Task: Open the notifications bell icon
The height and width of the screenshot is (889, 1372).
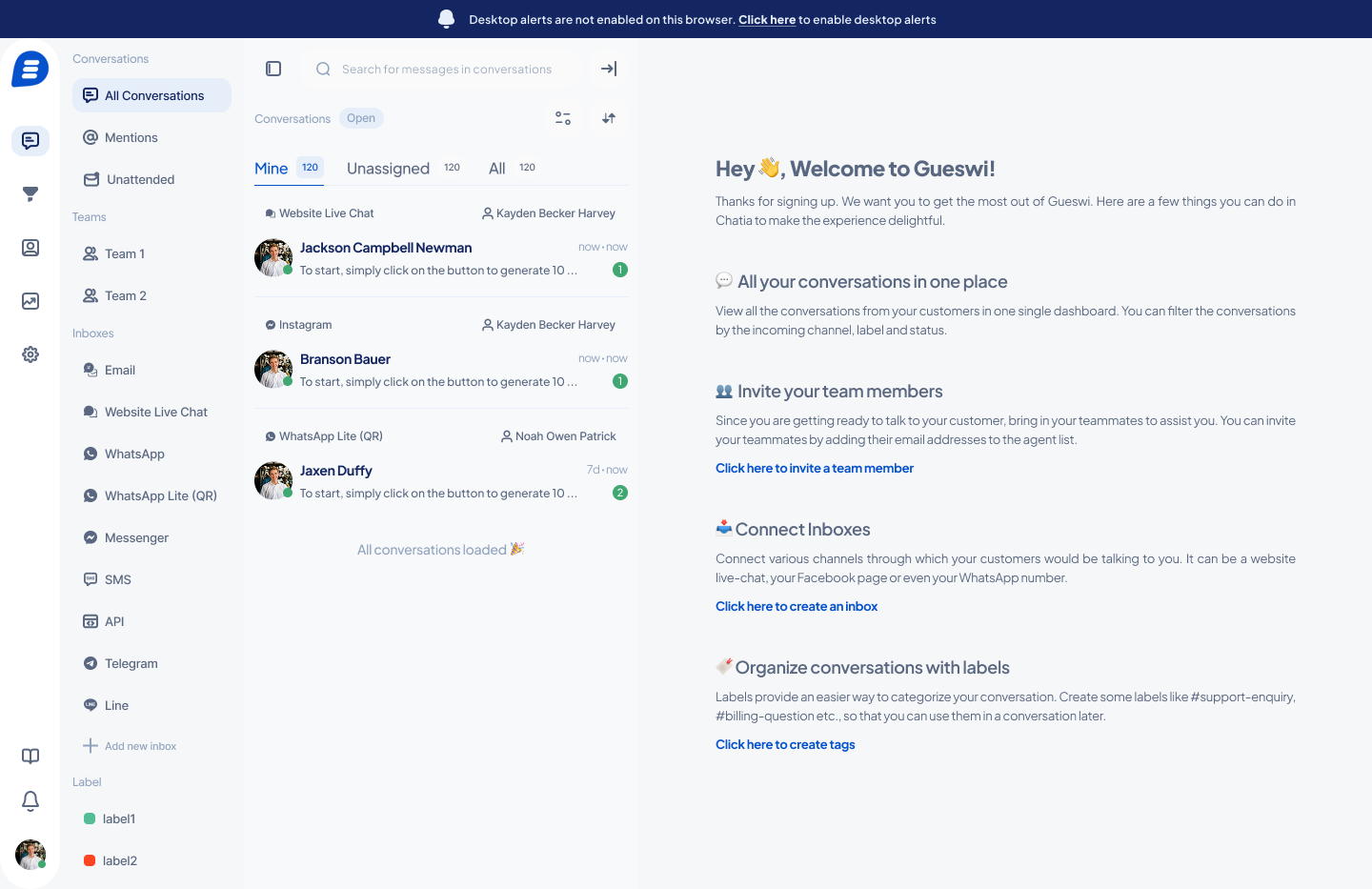Action: pos(30,800)
